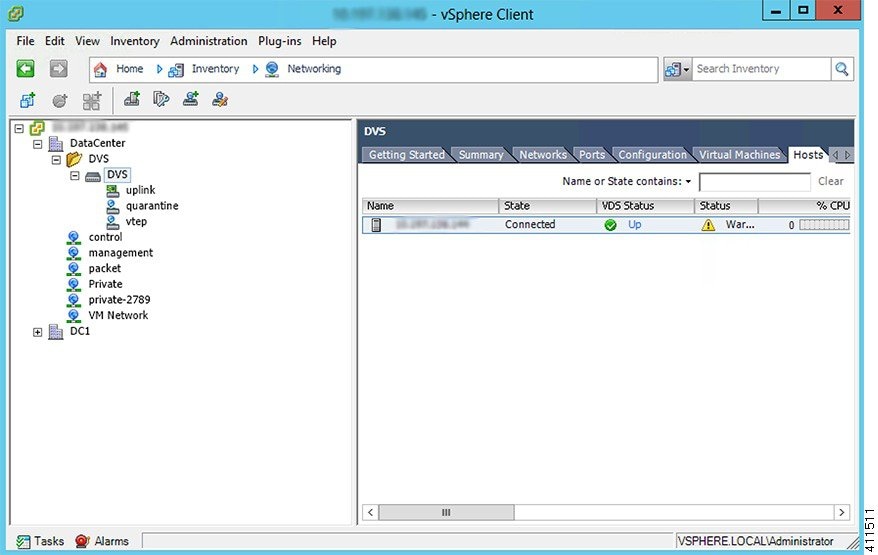The width and height of the screenshot is (878, 555).
Task: Click the horizontal scrollbar left arrow
Action: [x=370, y=512]
